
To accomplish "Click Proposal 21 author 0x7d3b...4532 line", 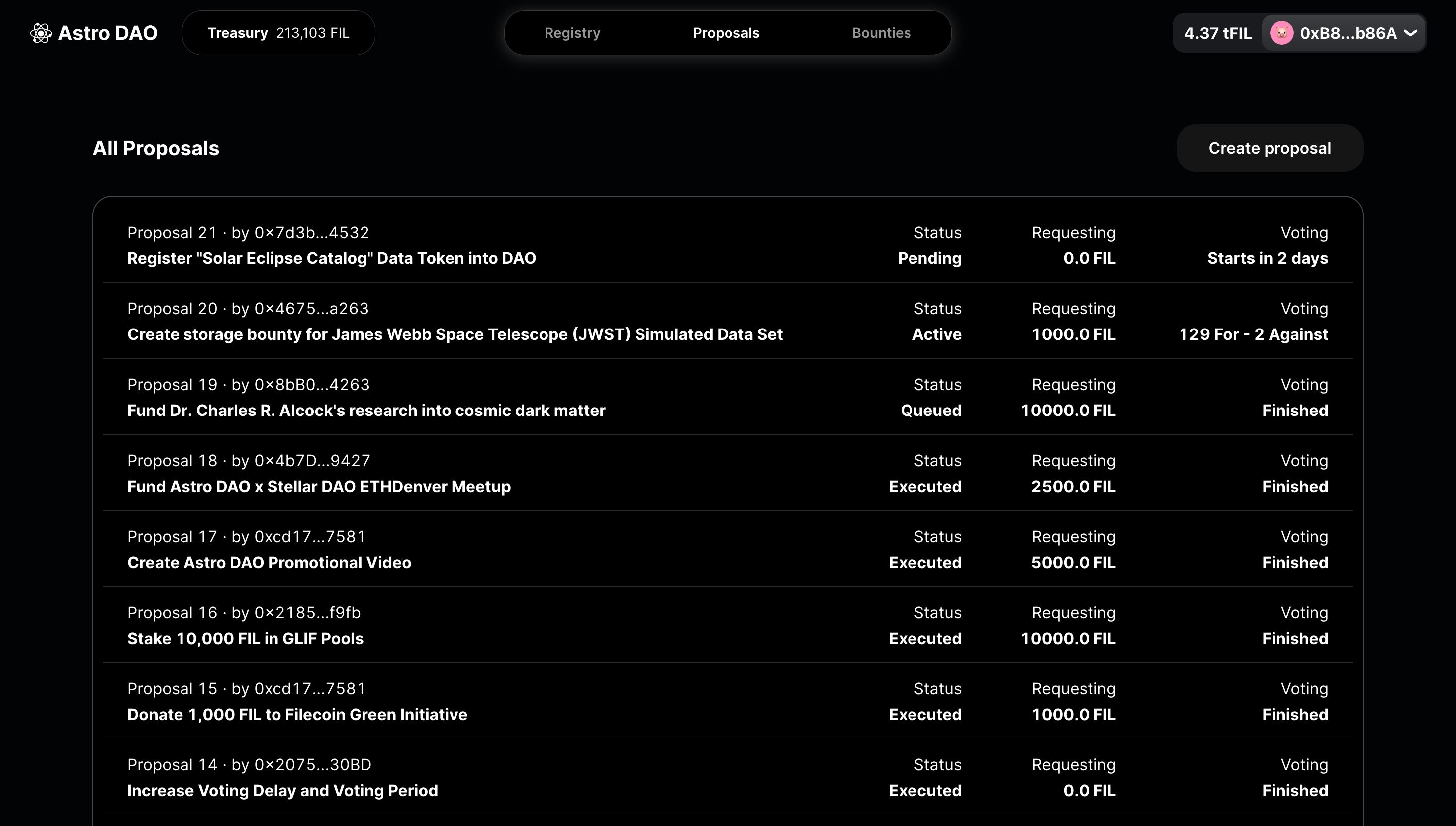I will tap(248, 233).
